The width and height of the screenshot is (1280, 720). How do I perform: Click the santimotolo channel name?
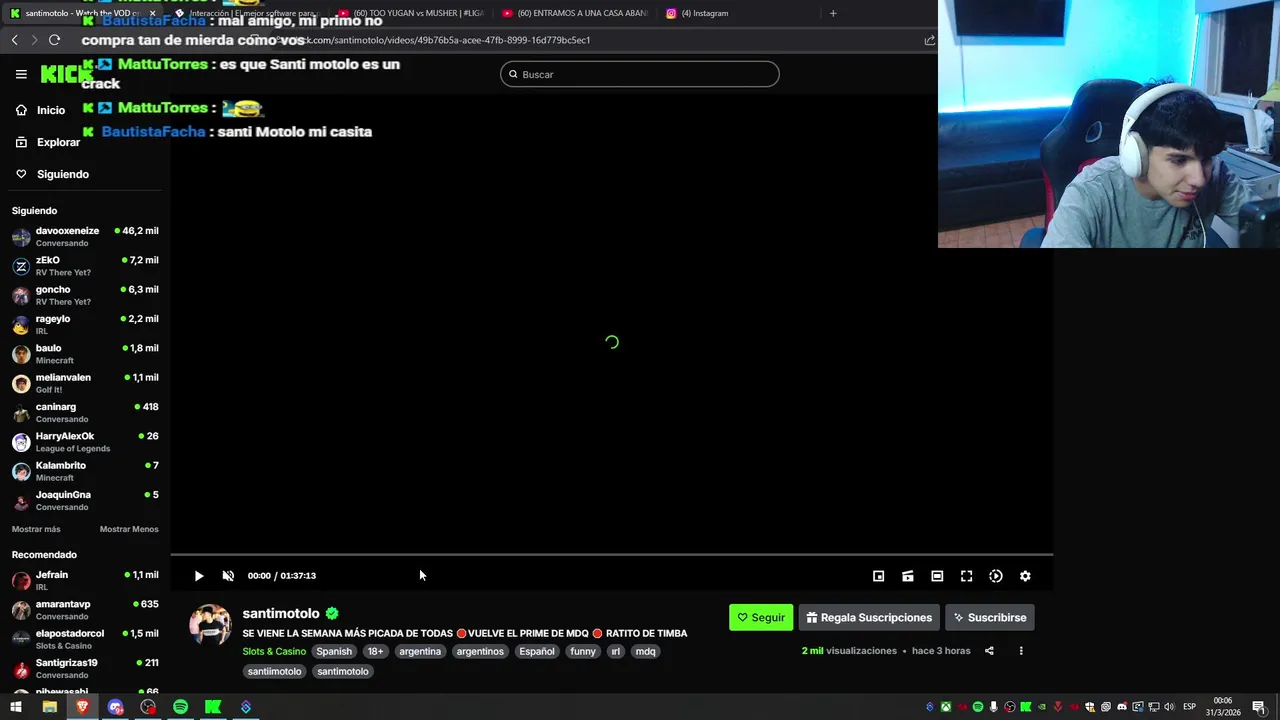point(281,613)
